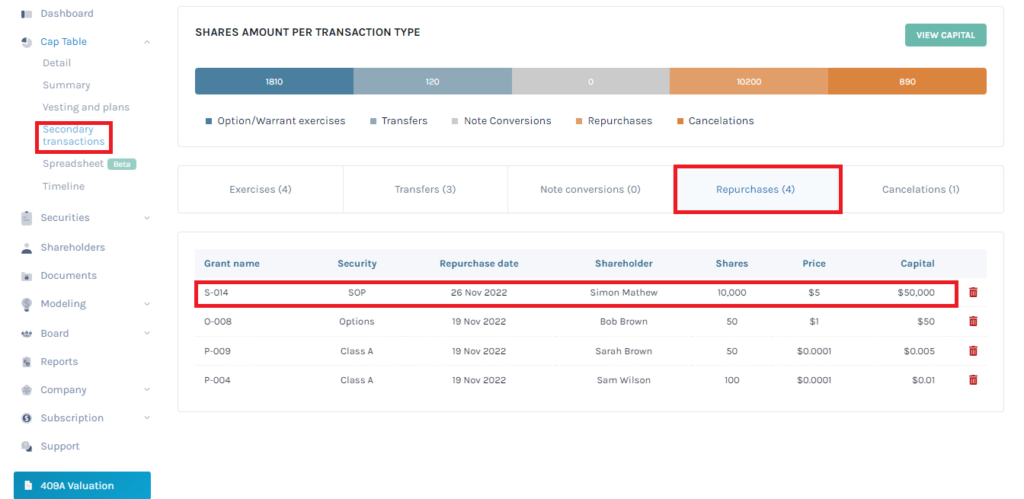This screenshot has width=1024, height=499.
Task: Click the VIEW CAPITAL button
Action: (945, 35)
